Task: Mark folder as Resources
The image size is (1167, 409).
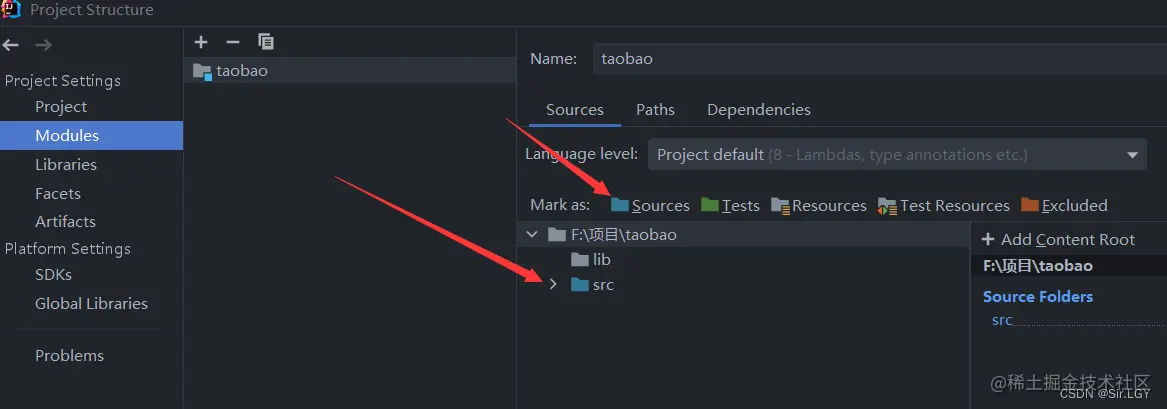Action: coord(819,206)
